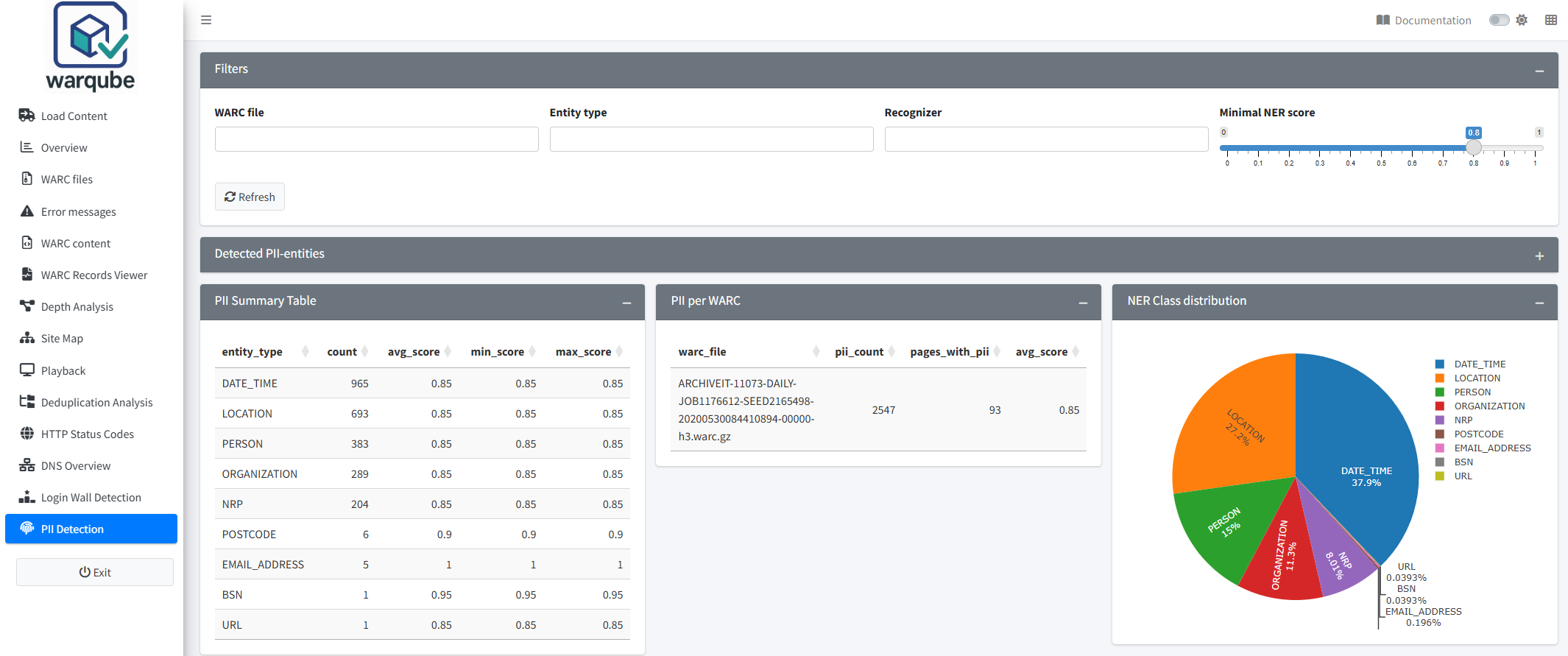Click the HTTP Status Codes globe icon

pos(27,433)
